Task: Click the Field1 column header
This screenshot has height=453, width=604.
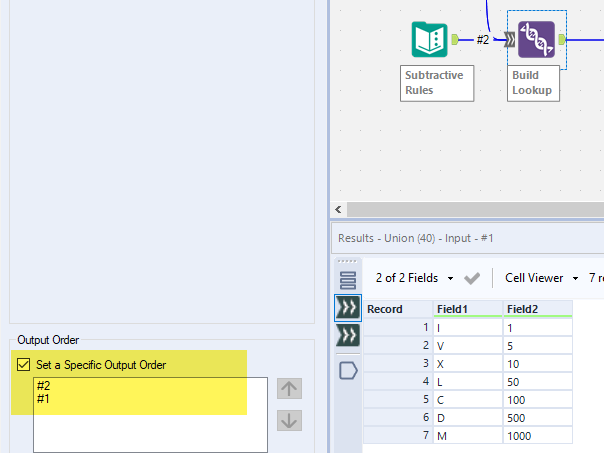Action: pos(468,309)
